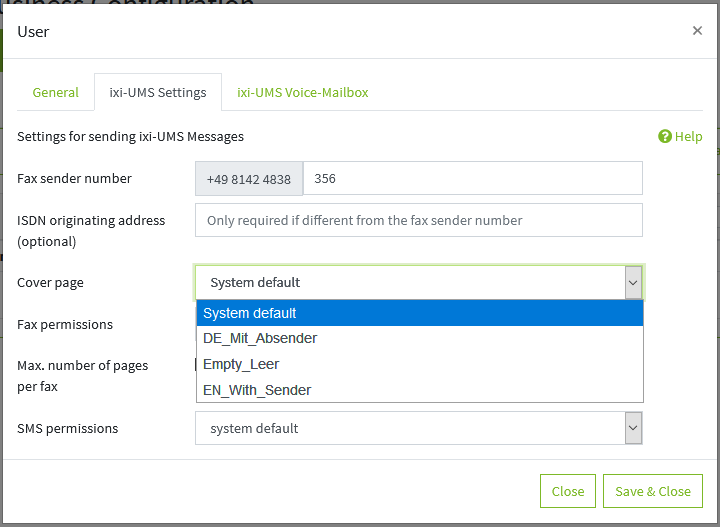Focus the ISDN originating address field
Screen dimensions: 720x527
tap(418, 220)
